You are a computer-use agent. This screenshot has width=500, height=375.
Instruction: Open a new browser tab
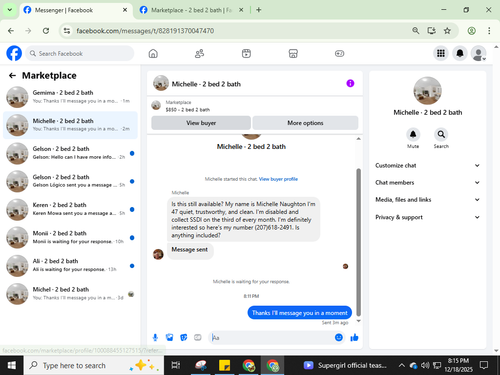[x=259, y=10]
